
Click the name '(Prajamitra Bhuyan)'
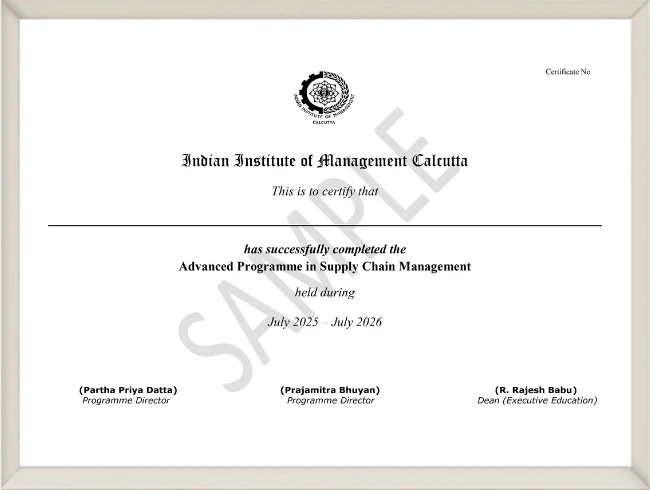330,390
